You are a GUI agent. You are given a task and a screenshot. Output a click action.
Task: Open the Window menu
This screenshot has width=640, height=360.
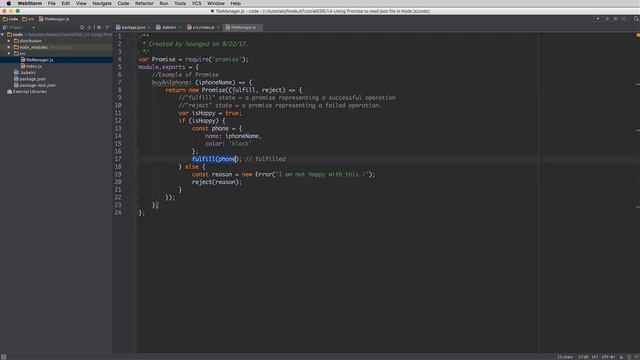tap(216, 3)
